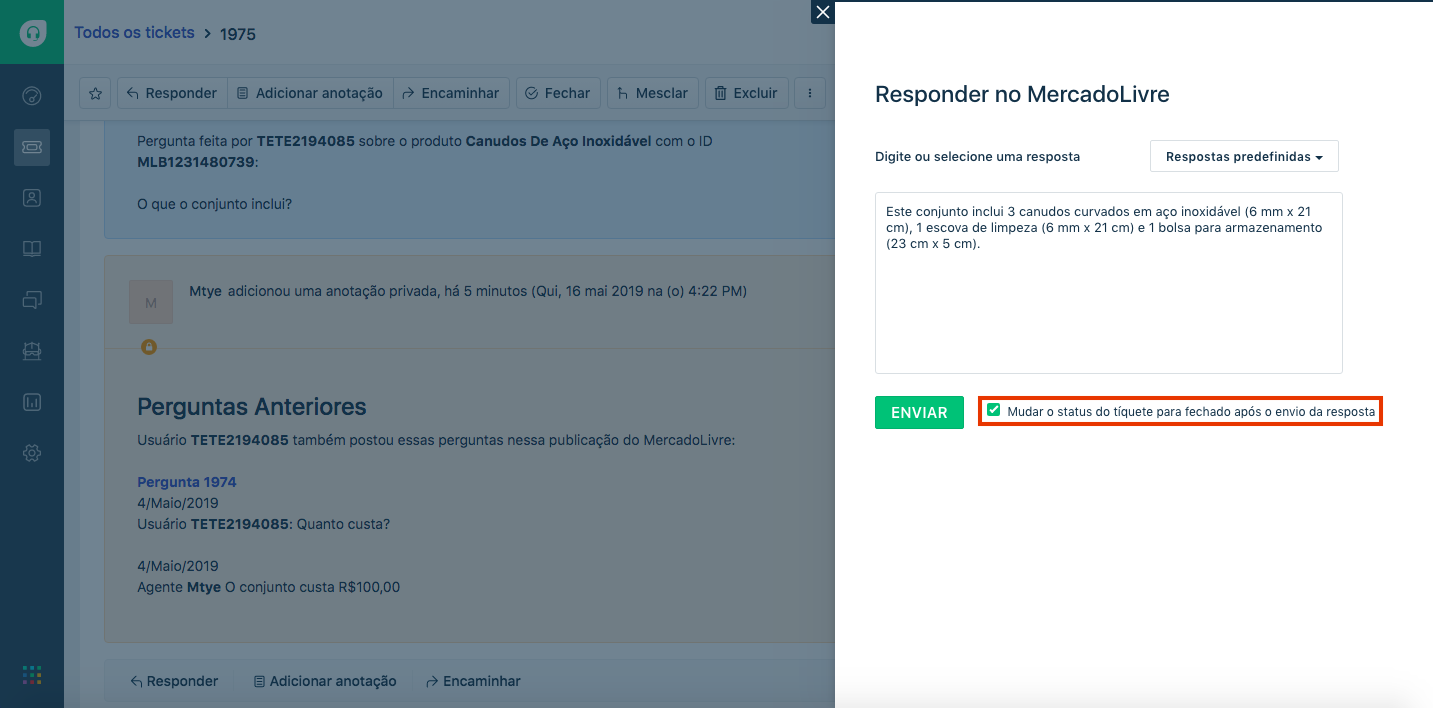Click the Mesclar button
The width and height of the screenshot is (1433, 708).
653,93
